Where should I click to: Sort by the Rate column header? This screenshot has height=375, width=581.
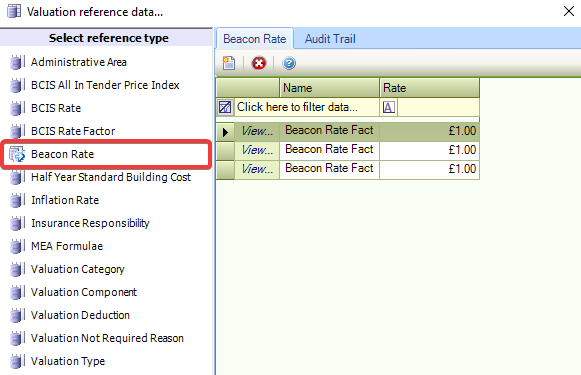tap(429, 88)
